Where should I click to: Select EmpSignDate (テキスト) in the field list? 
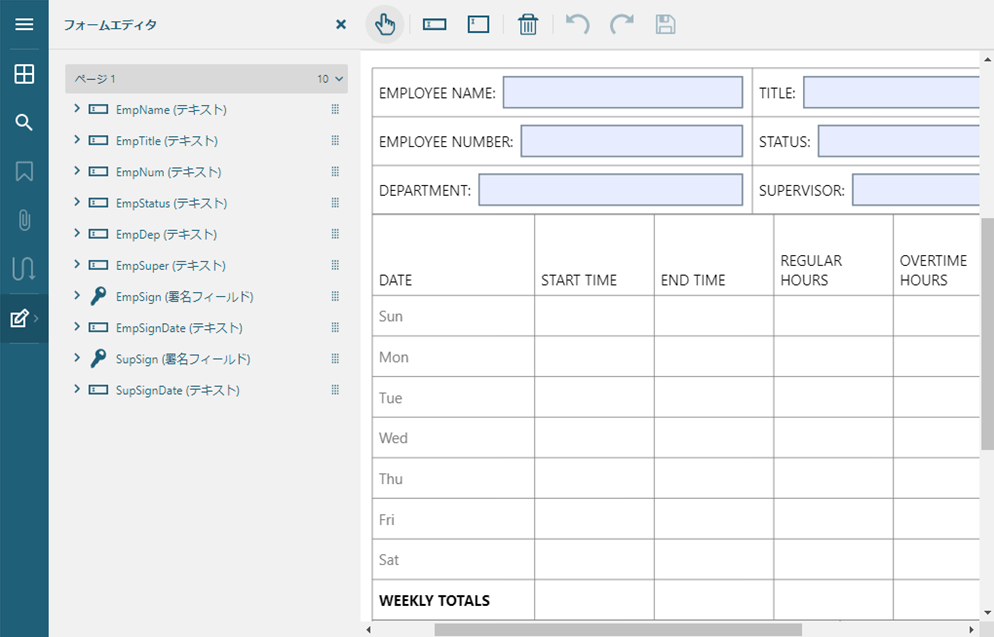(179, 328)
